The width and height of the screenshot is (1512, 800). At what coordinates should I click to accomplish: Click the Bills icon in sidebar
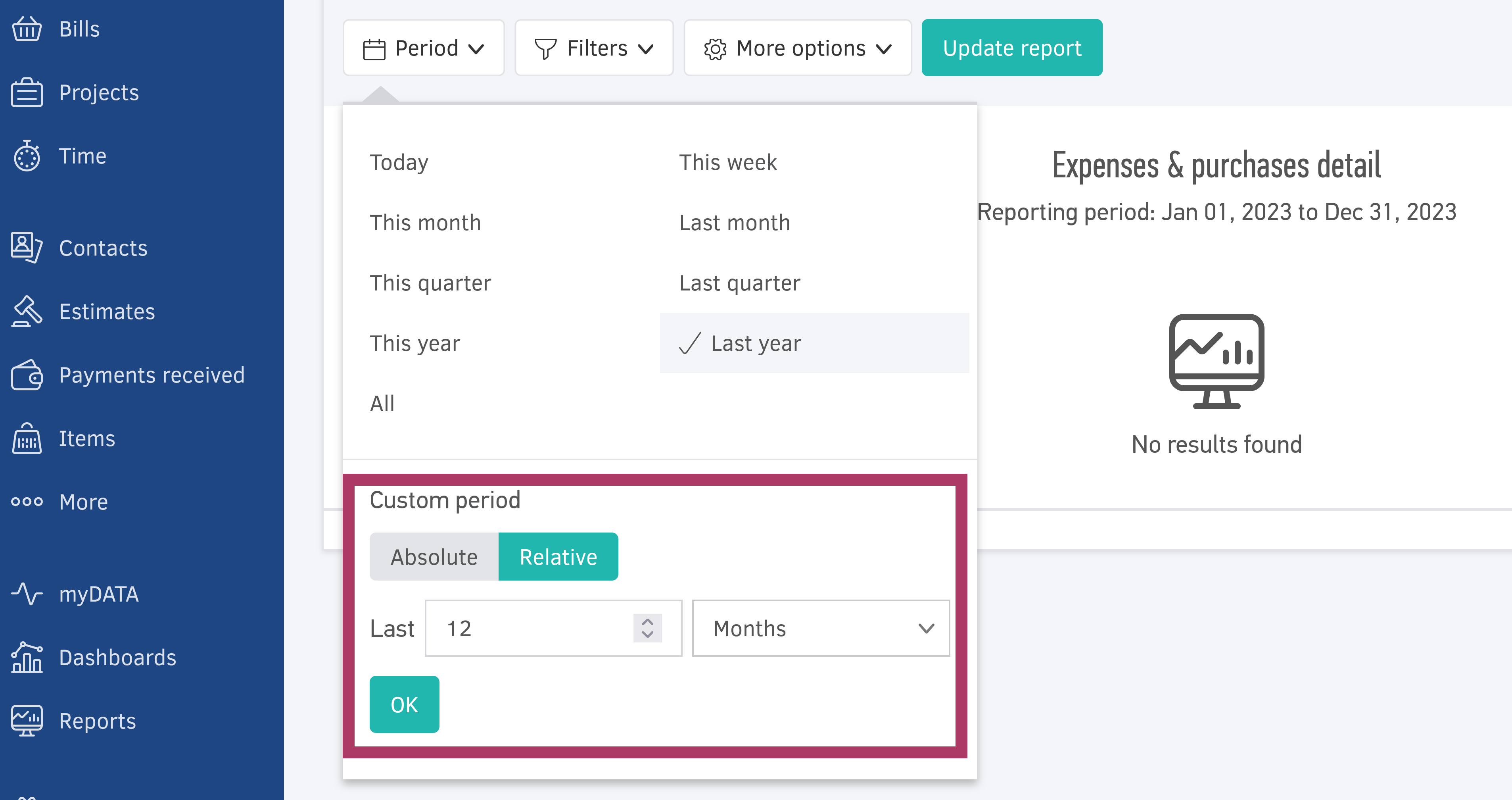[x=27, y=29]
